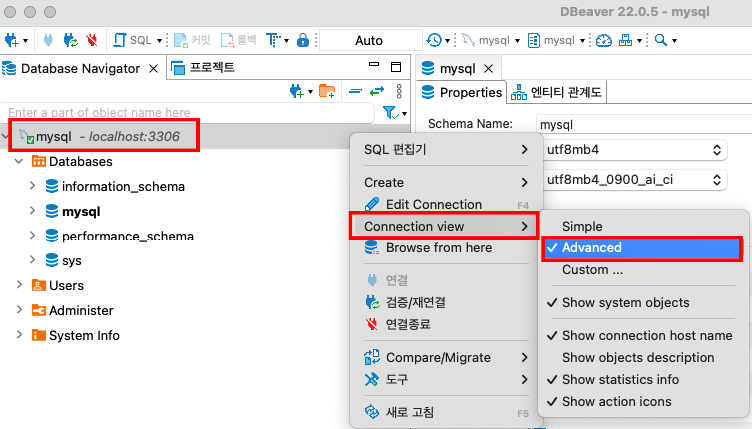This screenshot has height=429, width=752.
Task: Click the object name filter field
Action: point(187,113)
